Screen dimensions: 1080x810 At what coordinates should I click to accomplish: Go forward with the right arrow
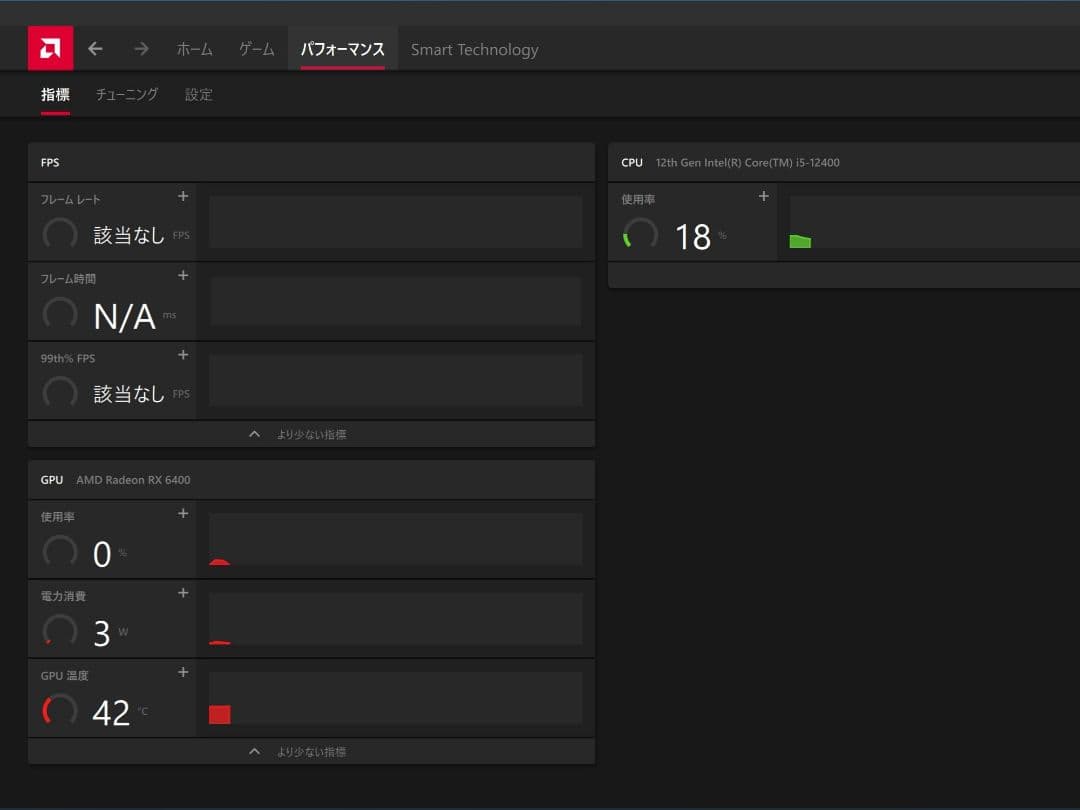[x=141, y=49]
